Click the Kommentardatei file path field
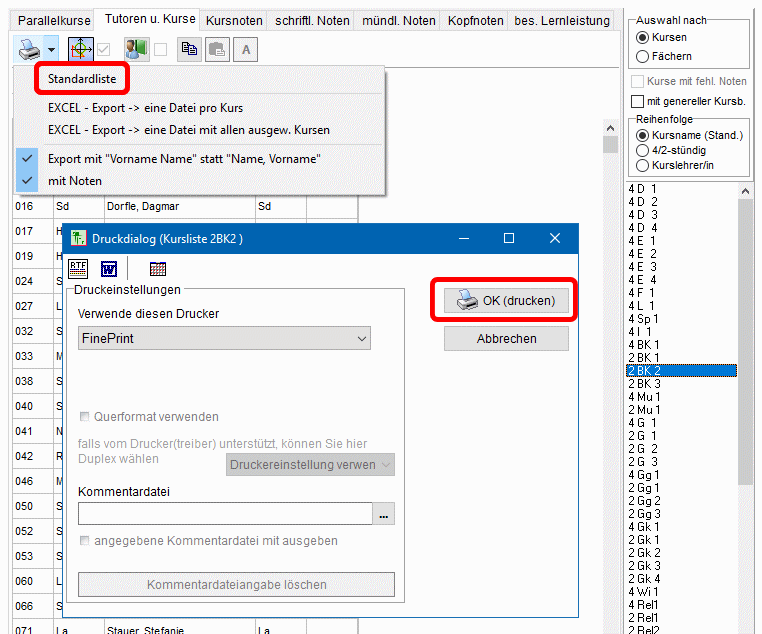762x634 pixels. (x=225, y=514)
